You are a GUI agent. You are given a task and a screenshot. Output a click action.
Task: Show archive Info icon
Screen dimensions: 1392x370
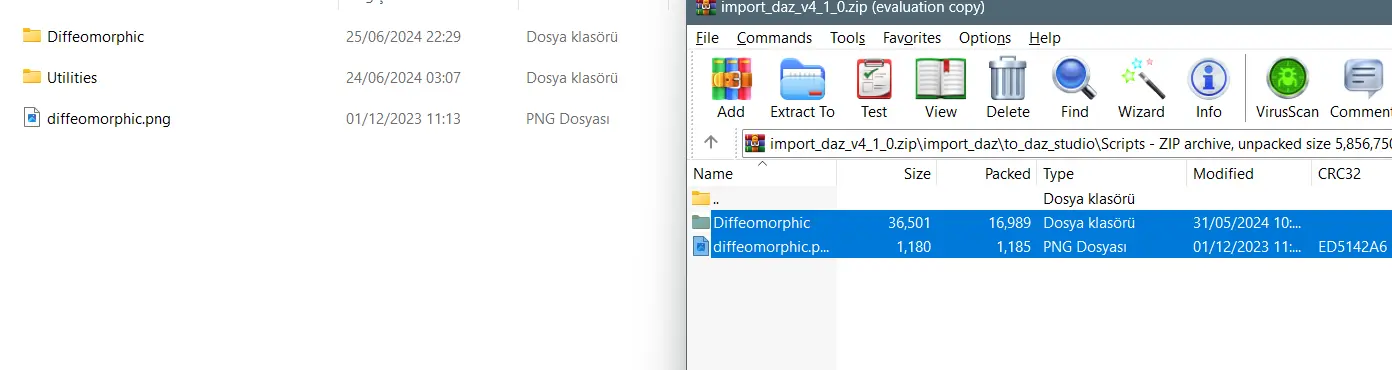click(x=1208, y=78)
